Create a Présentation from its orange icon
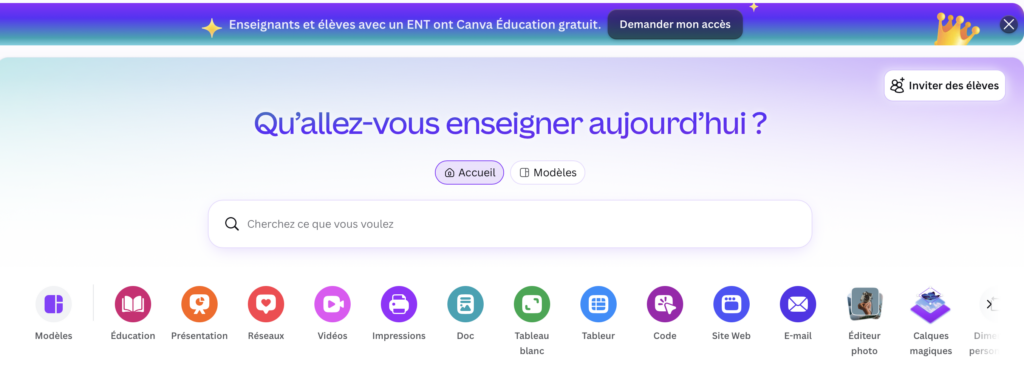 [199, 304]
